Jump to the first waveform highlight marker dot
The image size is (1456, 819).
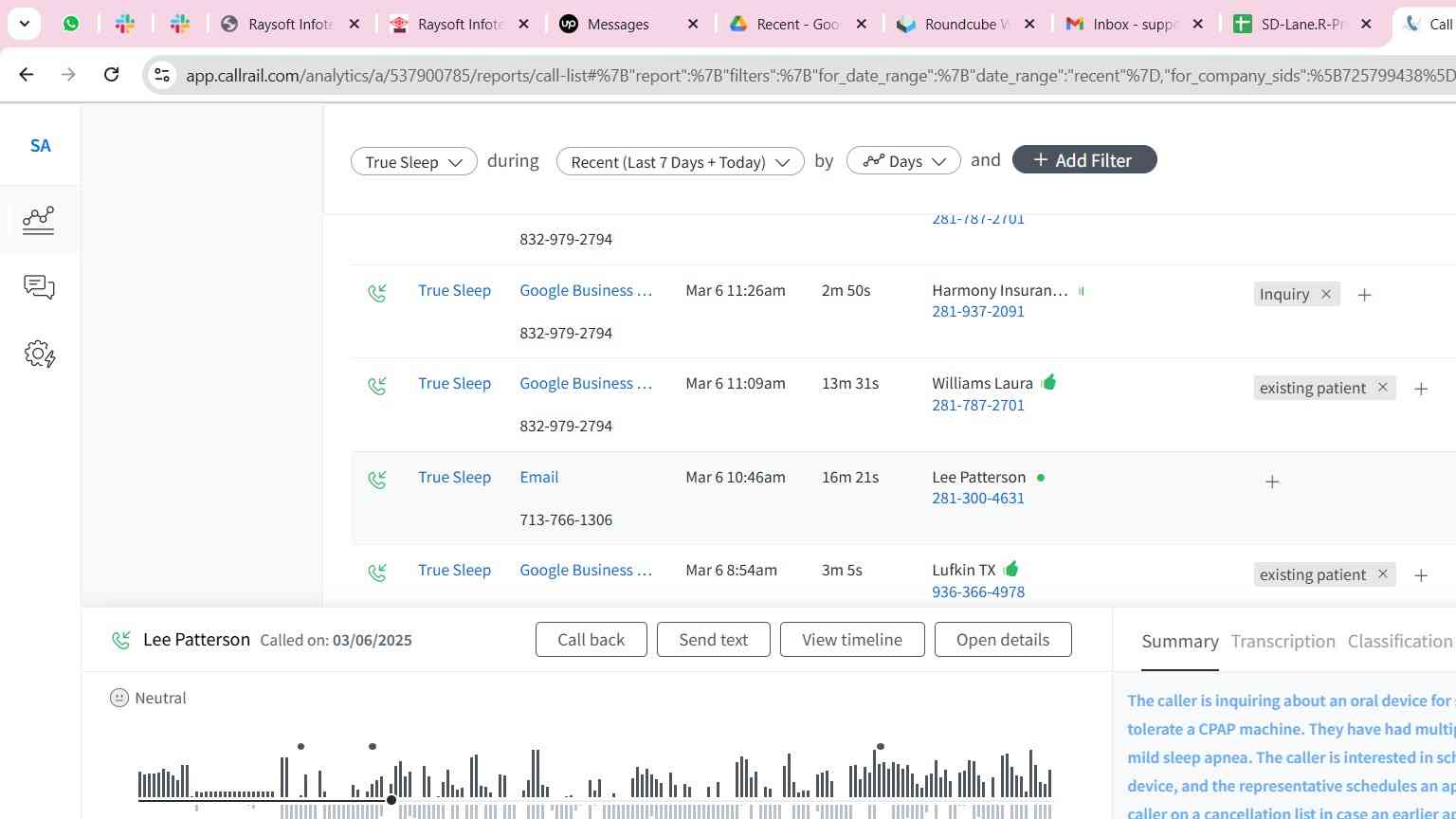(x=300, y=747)
